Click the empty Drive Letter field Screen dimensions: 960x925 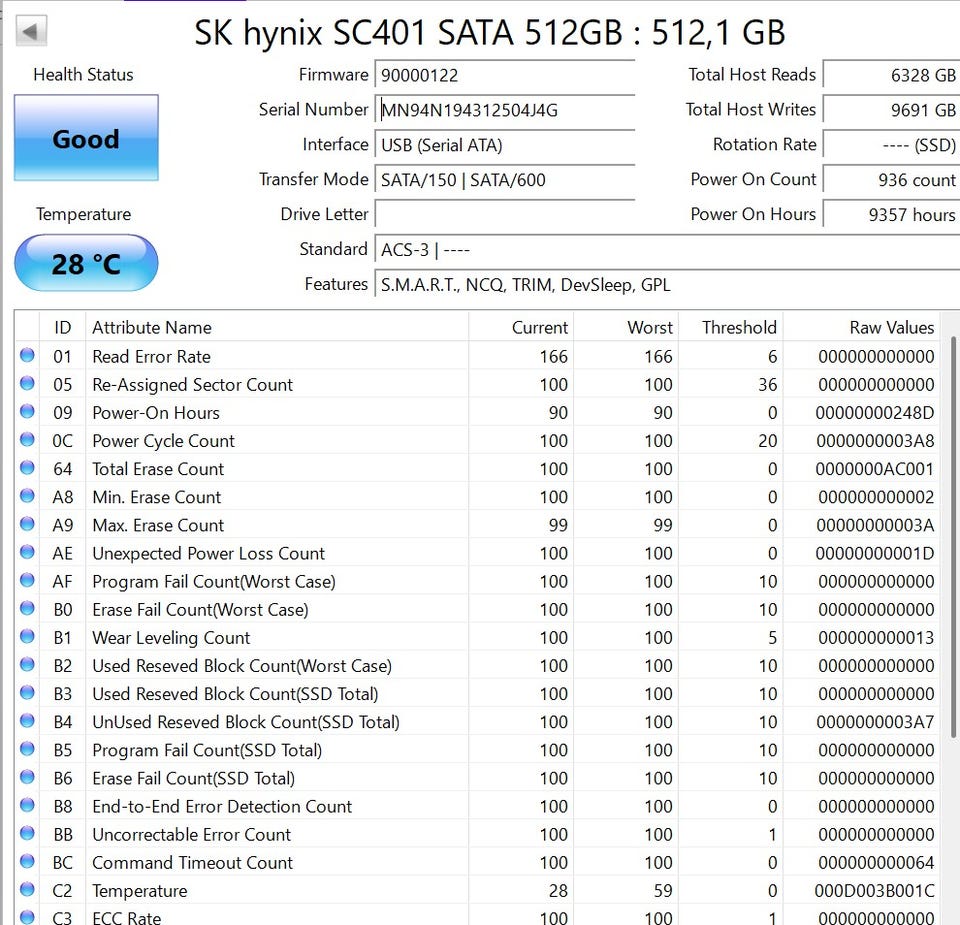pyautogui.click(x=504, y=215)
